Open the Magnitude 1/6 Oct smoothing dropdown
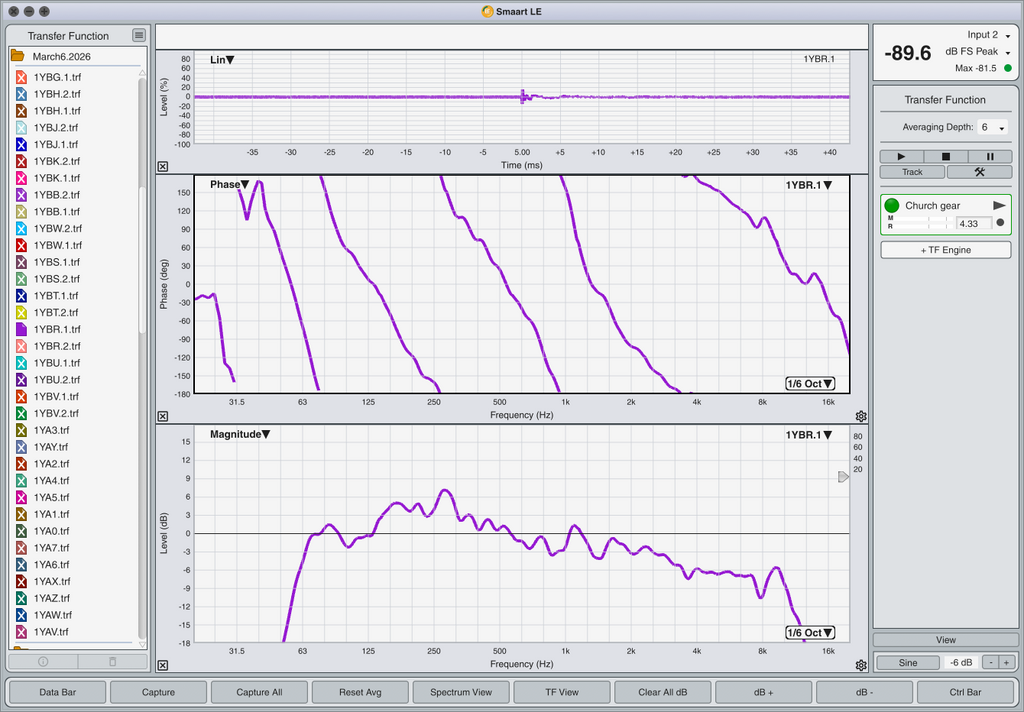Image resolution: width=1024 pixels, height=712 pixels. tap(810, 633)
